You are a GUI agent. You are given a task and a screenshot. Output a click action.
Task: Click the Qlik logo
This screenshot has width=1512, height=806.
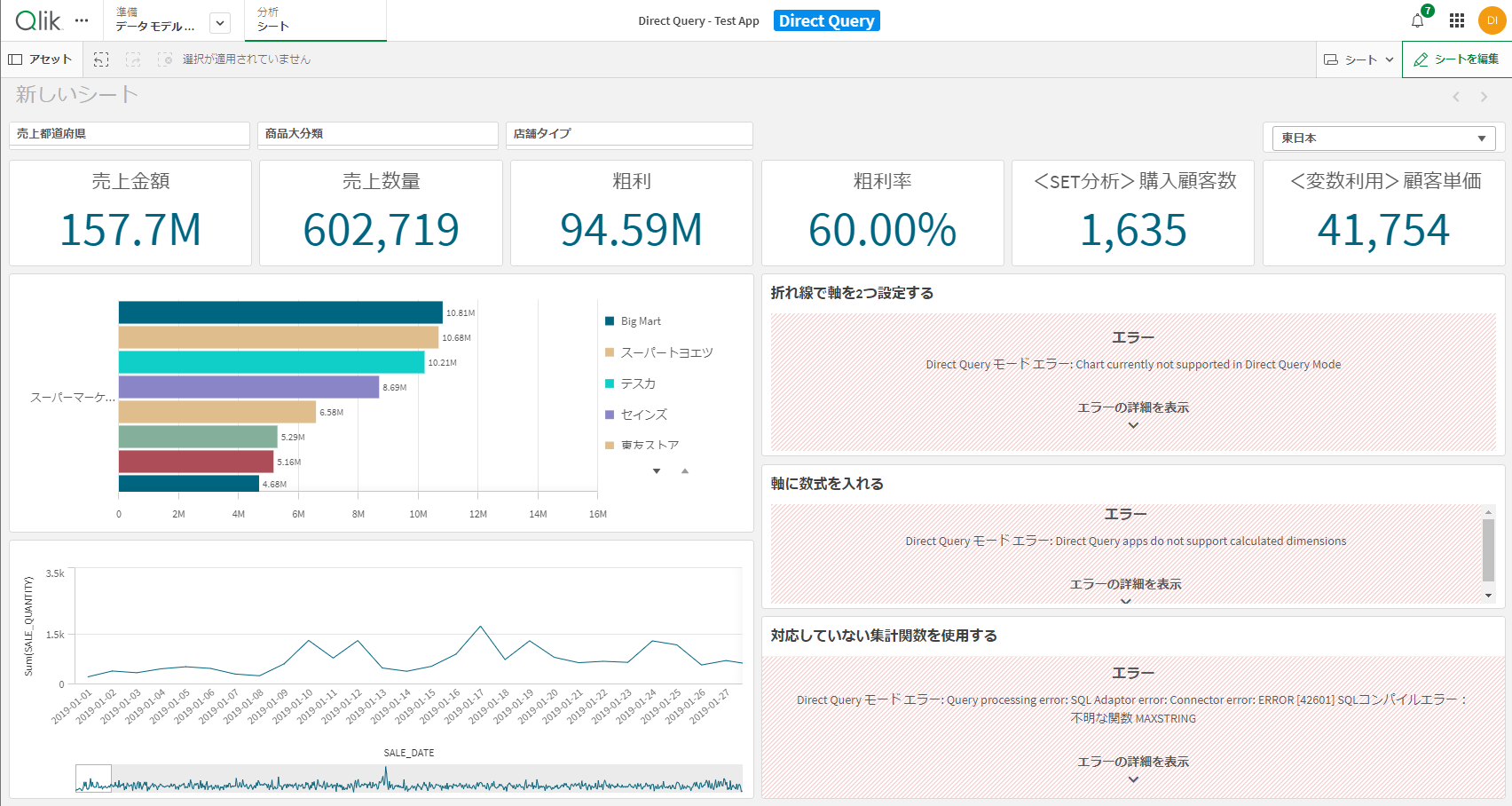coord(33,20)
